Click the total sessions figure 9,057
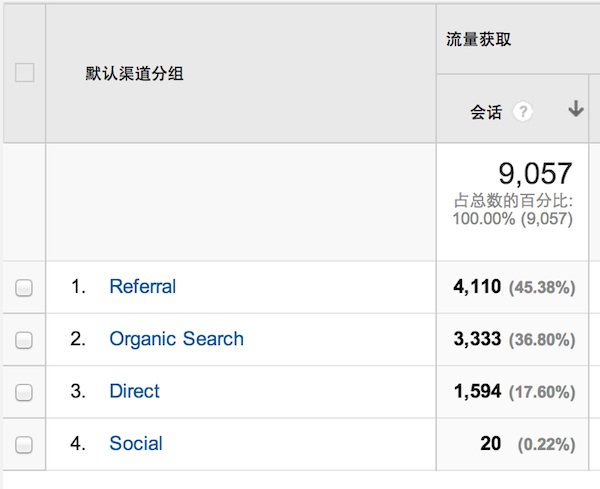600x489 pixels. 535,173
